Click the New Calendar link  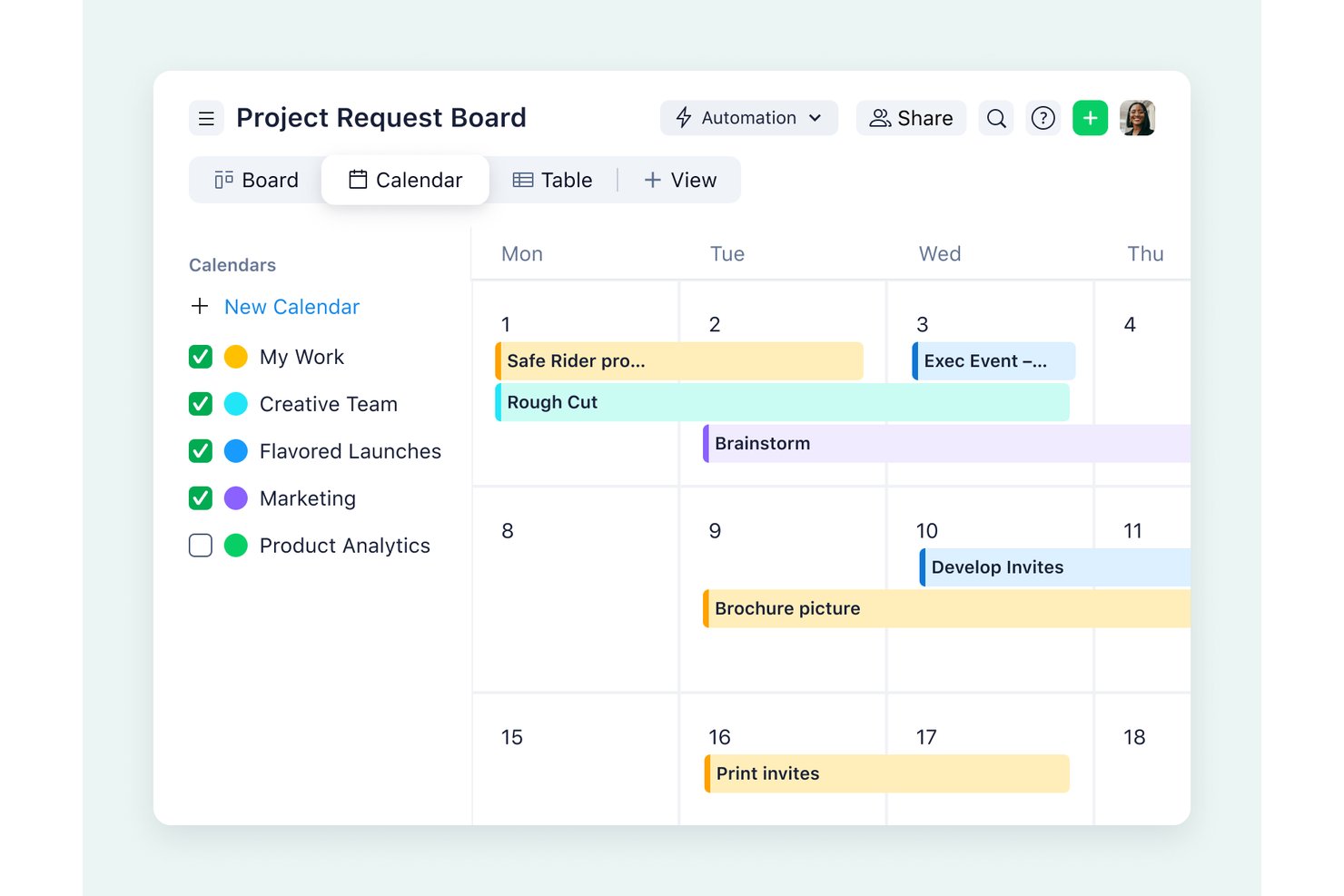tap(292, 307)
